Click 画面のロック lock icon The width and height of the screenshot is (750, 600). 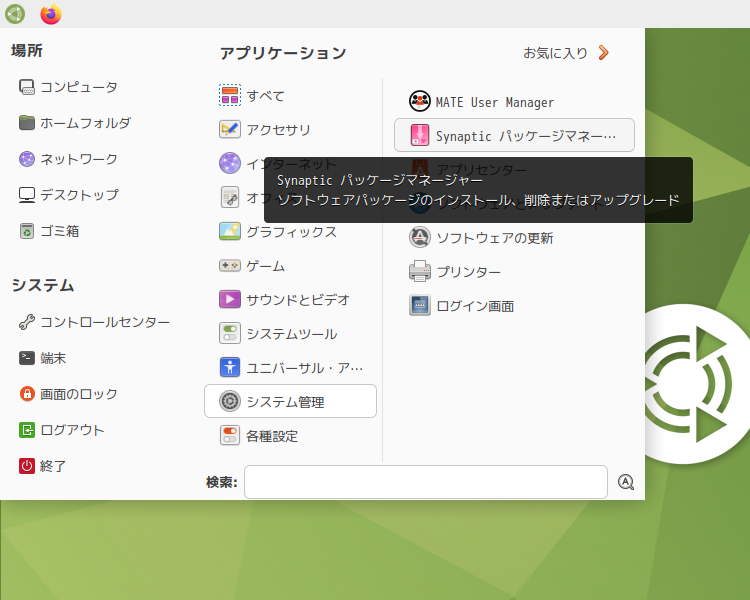pos(27,394)
